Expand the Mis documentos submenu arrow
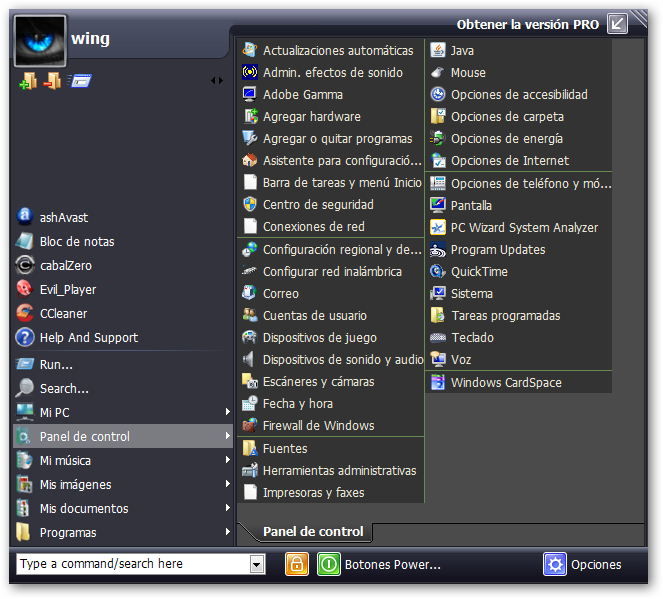Screen dimensions: 663x599 pyautogui.click(x=228, y=508)
